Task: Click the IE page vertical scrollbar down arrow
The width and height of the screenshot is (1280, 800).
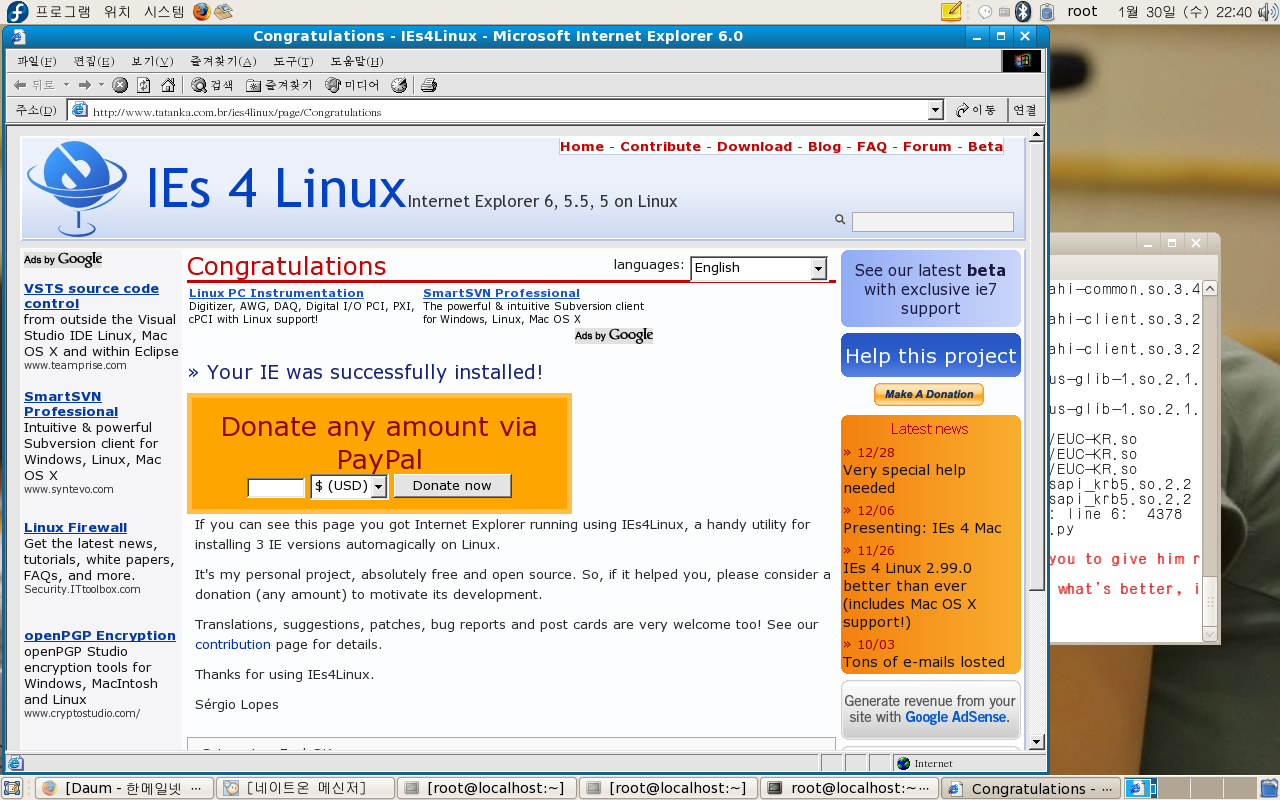Action: point(1036,741)
